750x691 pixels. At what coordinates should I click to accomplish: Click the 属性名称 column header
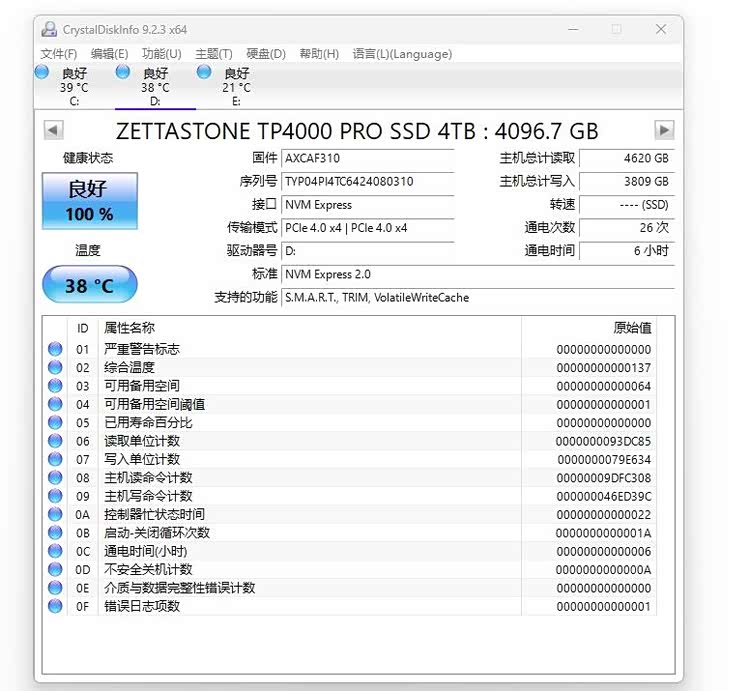tap(130, 328)
